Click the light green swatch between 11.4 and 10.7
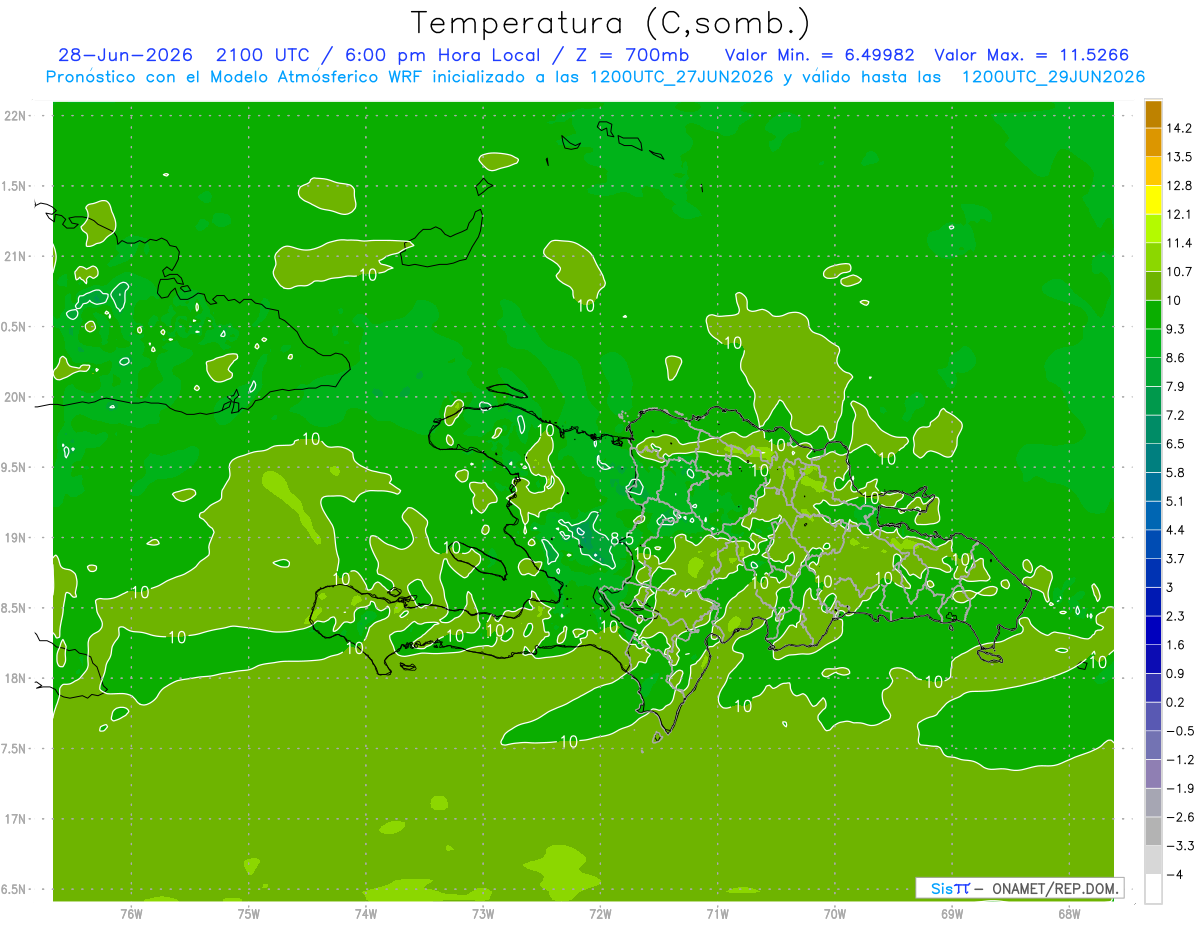Viewport: 1200px width, 927px height. tap(1153, 257)
